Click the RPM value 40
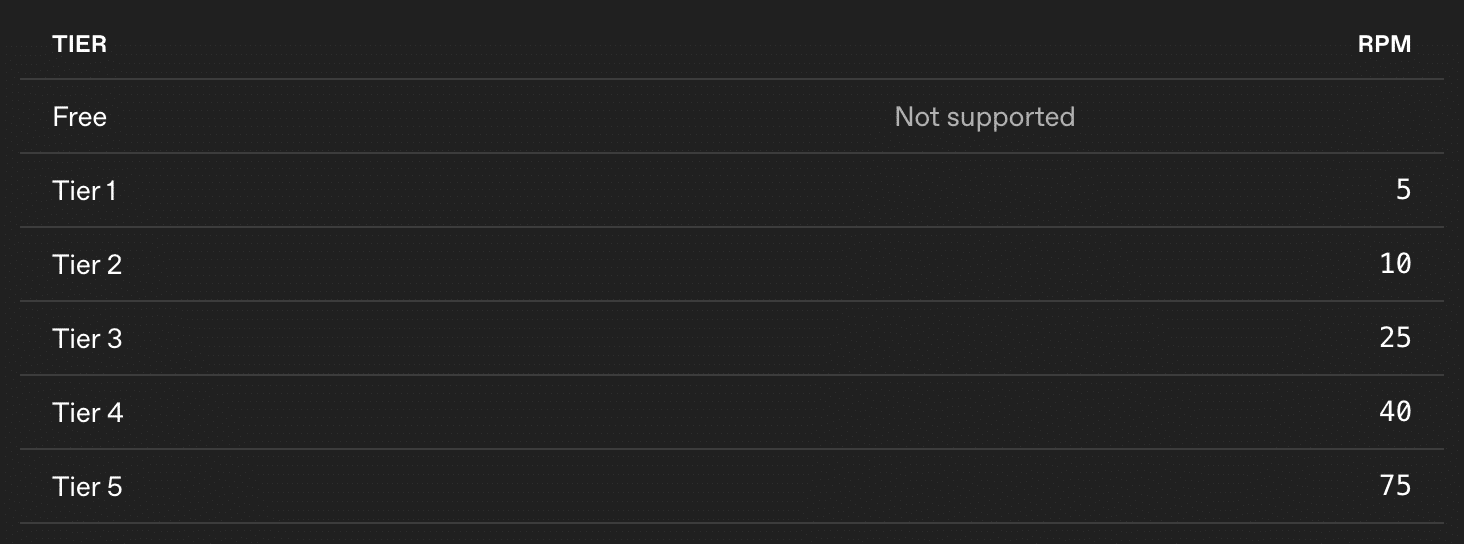1464x544 pixels. pyautogui.click(x=1395, y=412)
